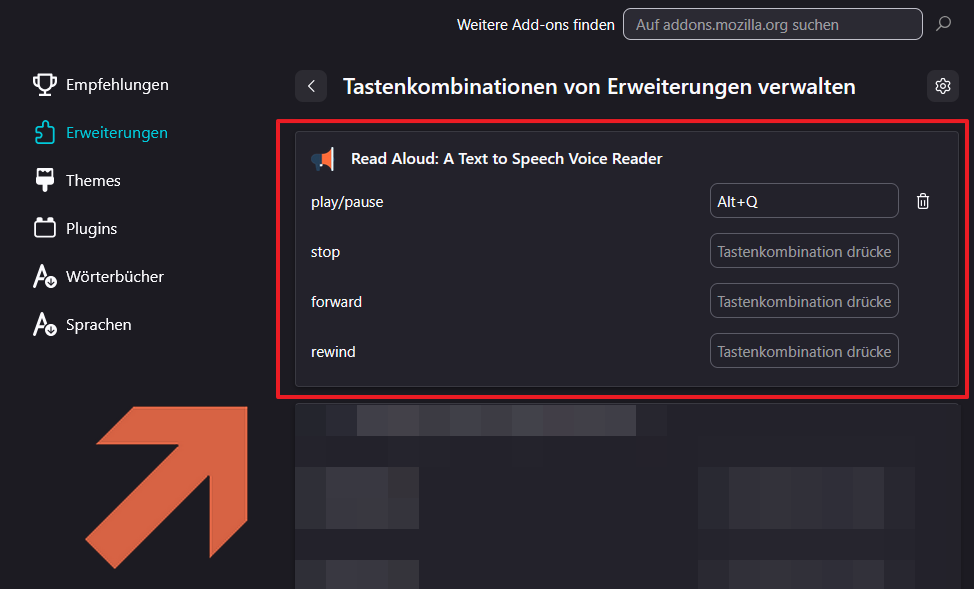Click the search magnifier icon
Viewport: 974px width, 589px height.
tap(944, 24)
